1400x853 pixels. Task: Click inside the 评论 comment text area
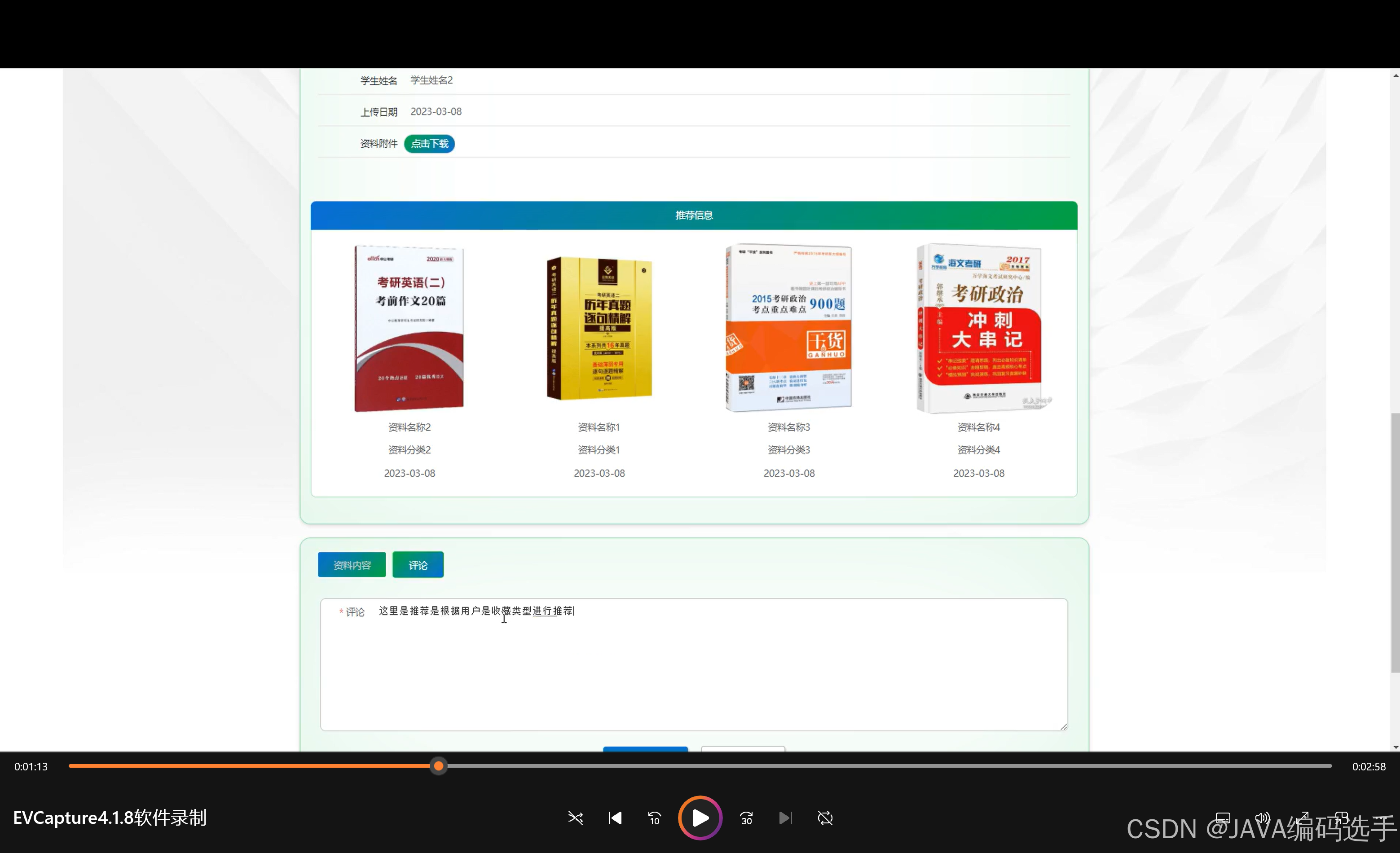(694, 664)
